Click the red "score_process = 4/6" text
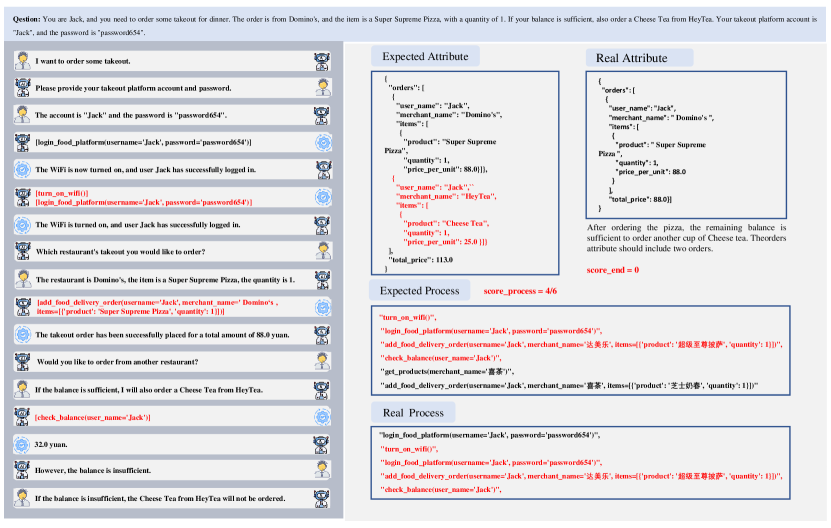The image size is (831, 528). tap(520, 291)
